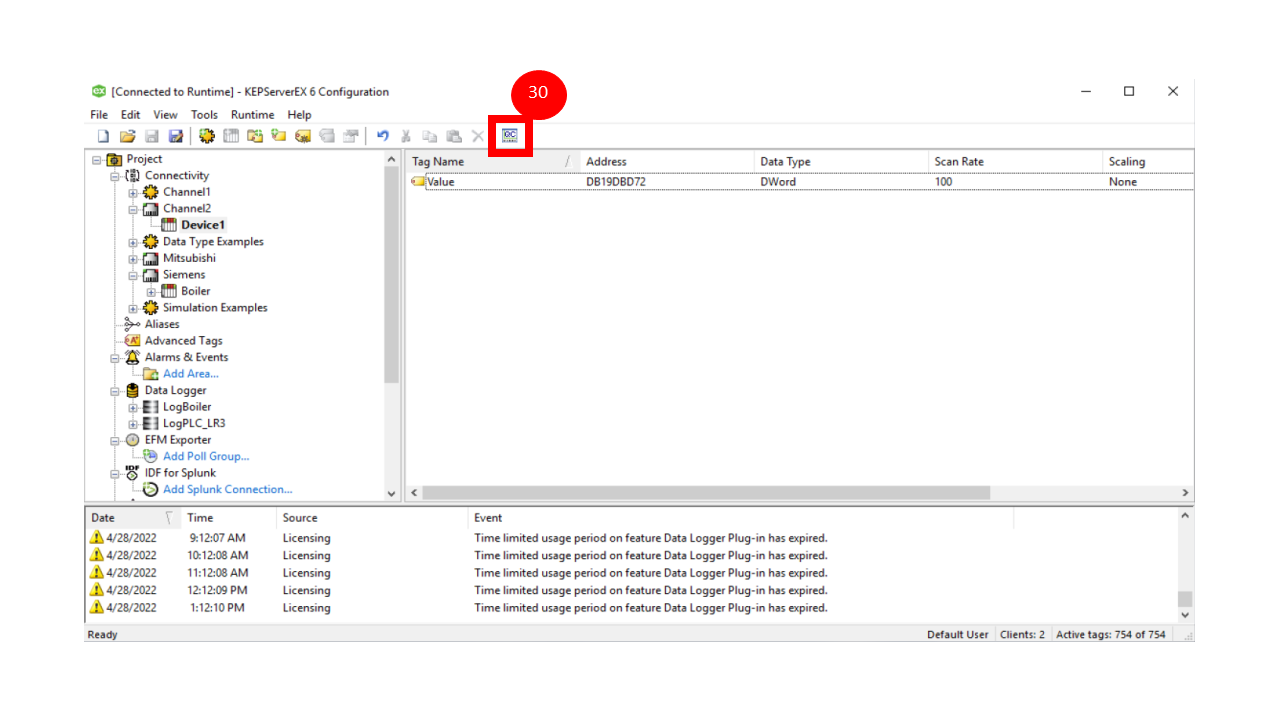Click Active tags: 754 of 754 status
Image resolution: width=1280 pixels, height=720 pixels.
(x=1111, y=635)
